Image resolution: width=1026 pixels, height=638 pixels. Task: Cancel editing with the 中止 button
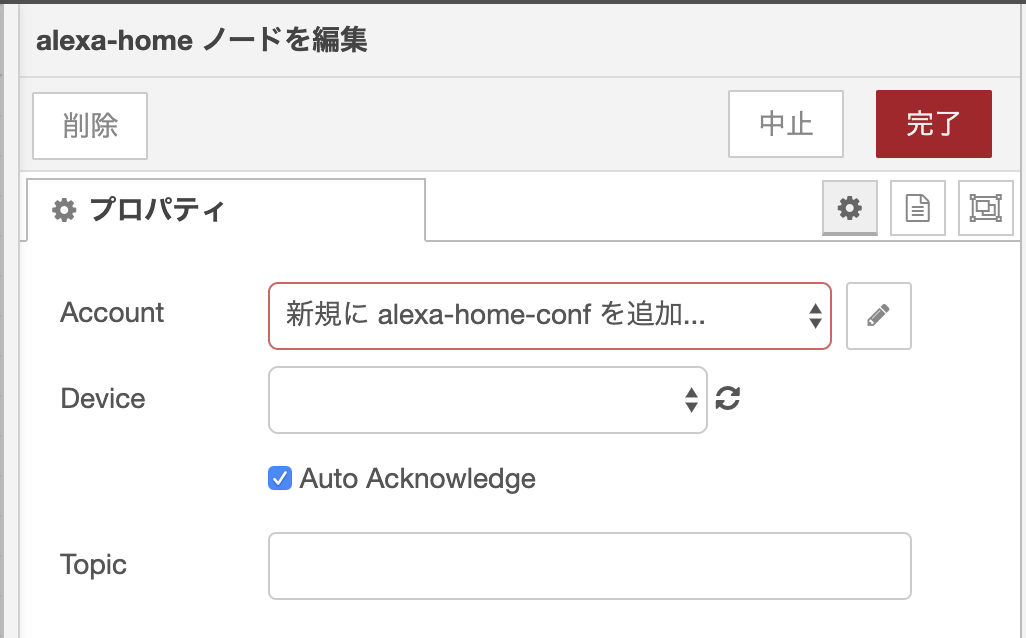pos(786,124)
